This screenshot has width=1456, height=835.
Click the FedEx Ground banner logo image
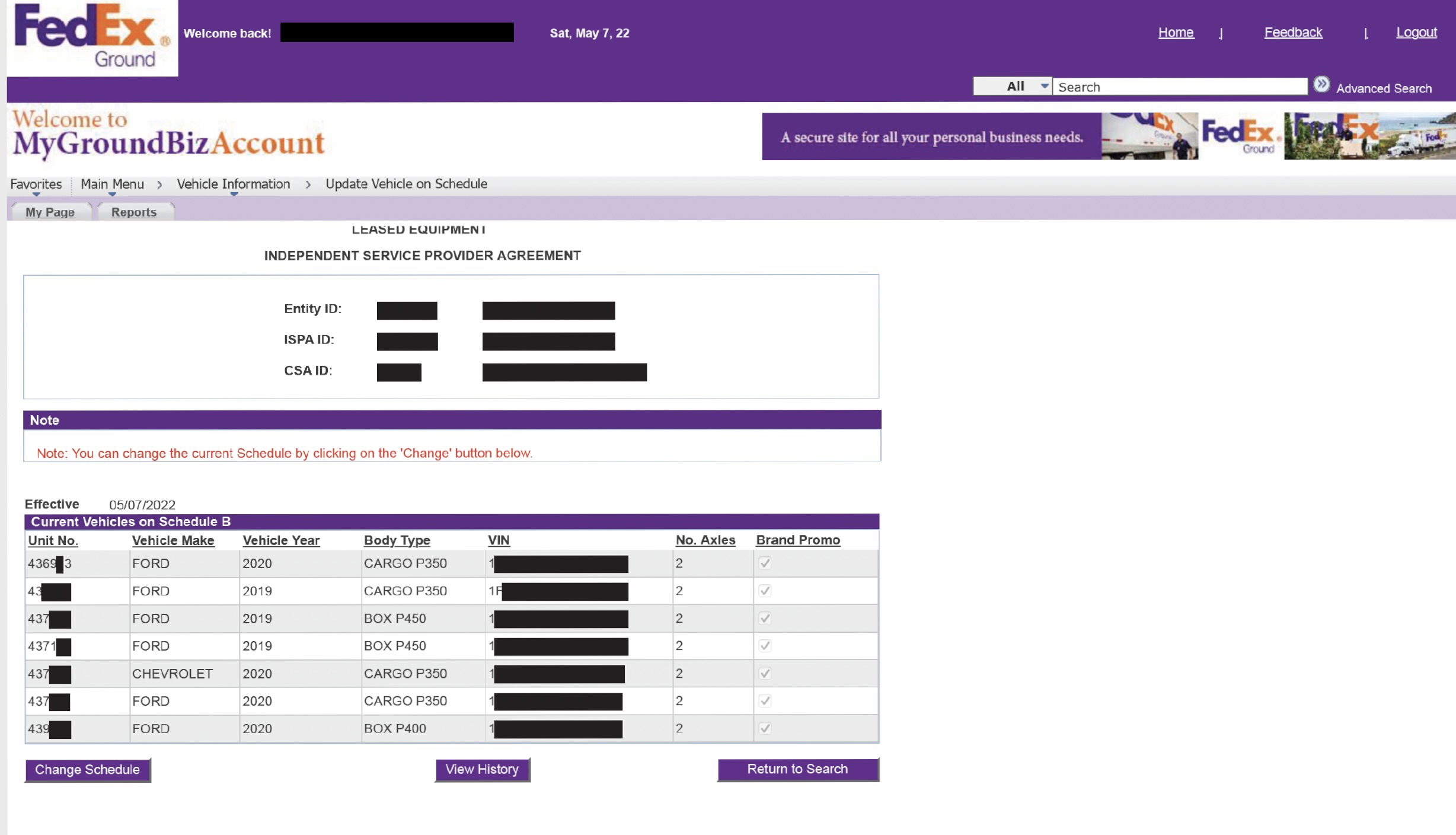pyautogui.click(x=1240, y=136)
